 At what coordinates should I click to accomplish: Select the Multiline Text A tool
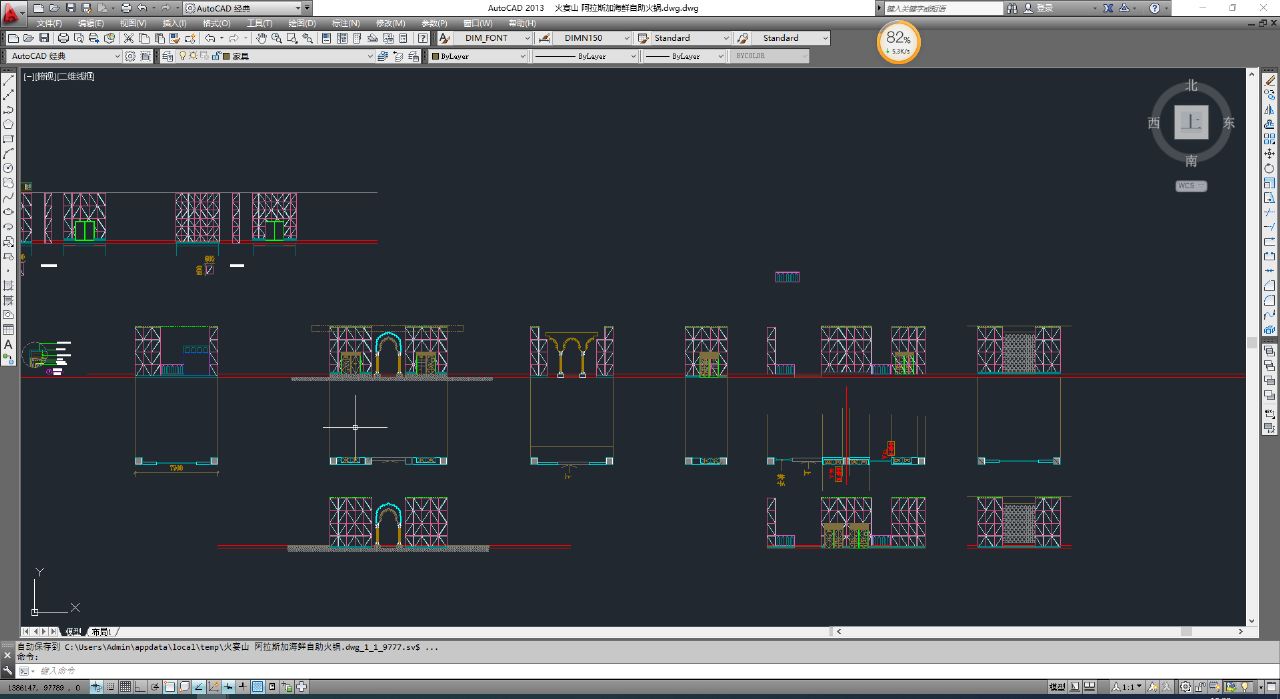(8, 344)
